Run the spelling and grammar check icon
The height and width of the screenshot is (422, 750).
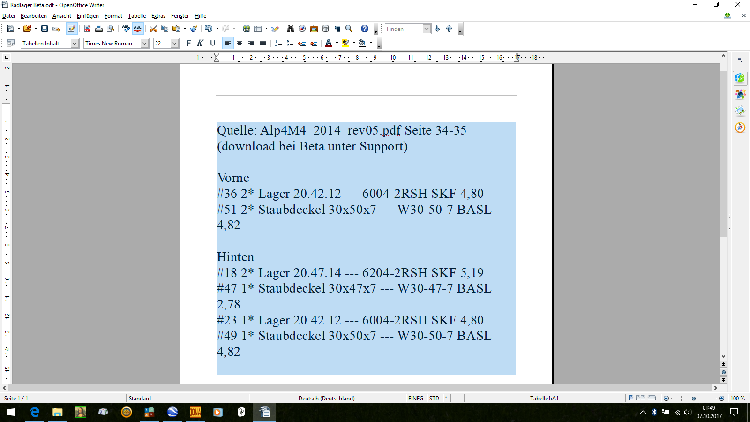click(126, 29)
